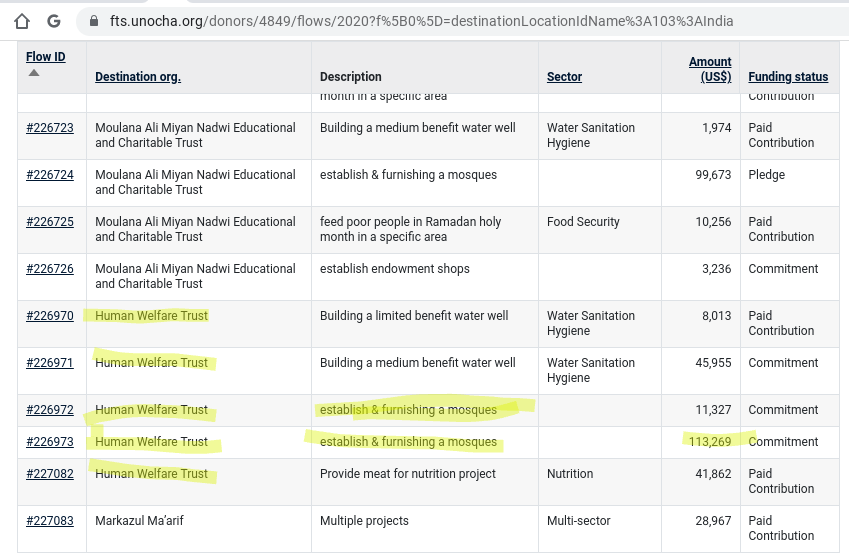Open flow #226973 details
This screenshot has height=556, width=849.
point(50,442)
